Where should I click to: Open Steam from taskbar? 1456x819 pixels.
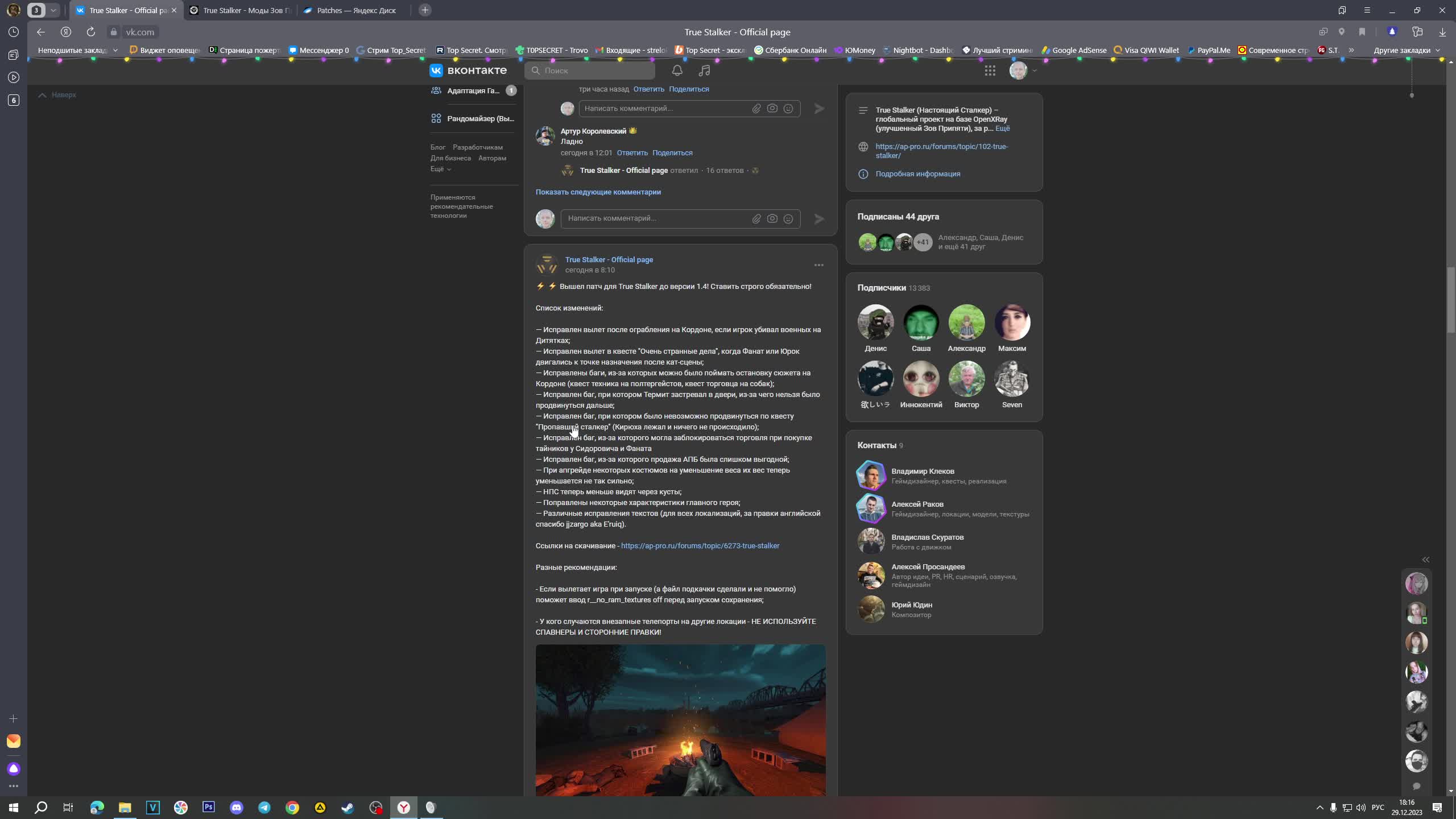pyautogui.click(x=348, y=807)
